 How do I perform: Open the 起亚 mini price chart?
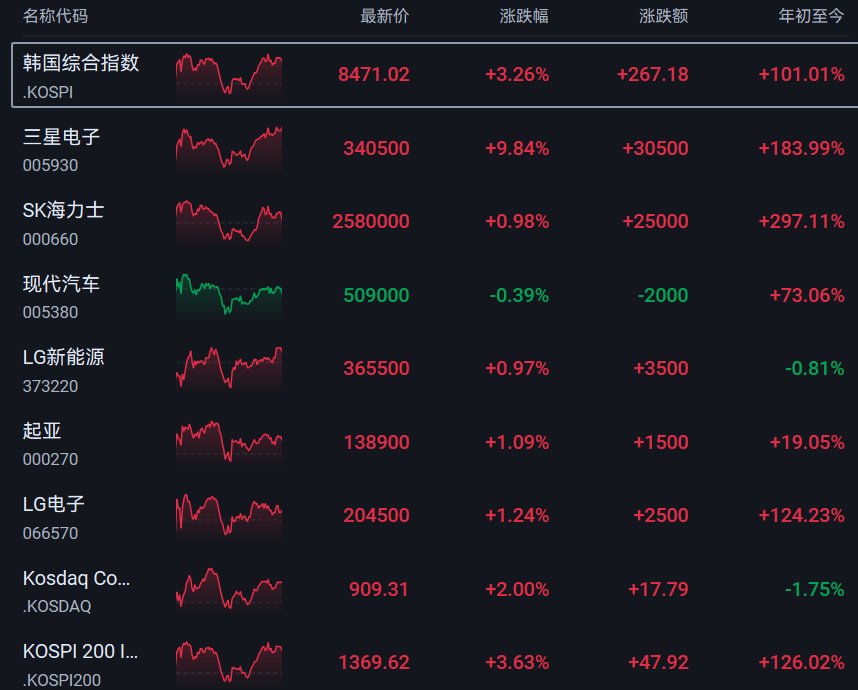229,442
